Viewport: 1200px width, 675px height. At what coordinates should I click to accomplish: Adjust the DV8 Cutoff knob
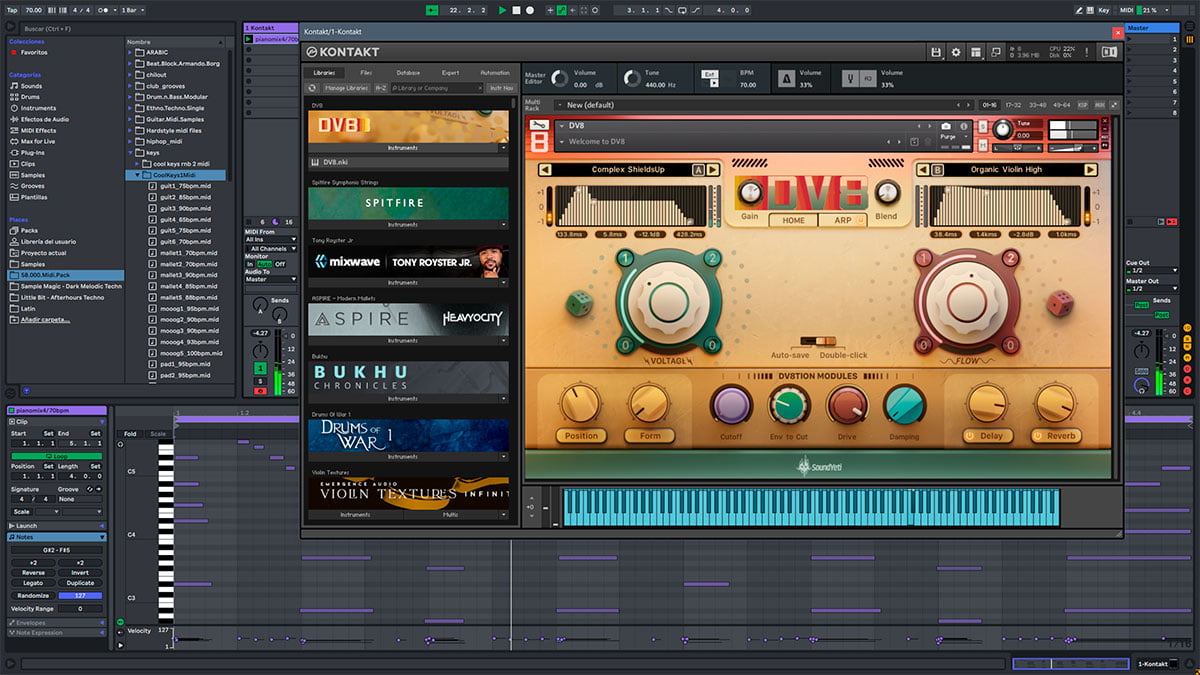tap(731, 406)
